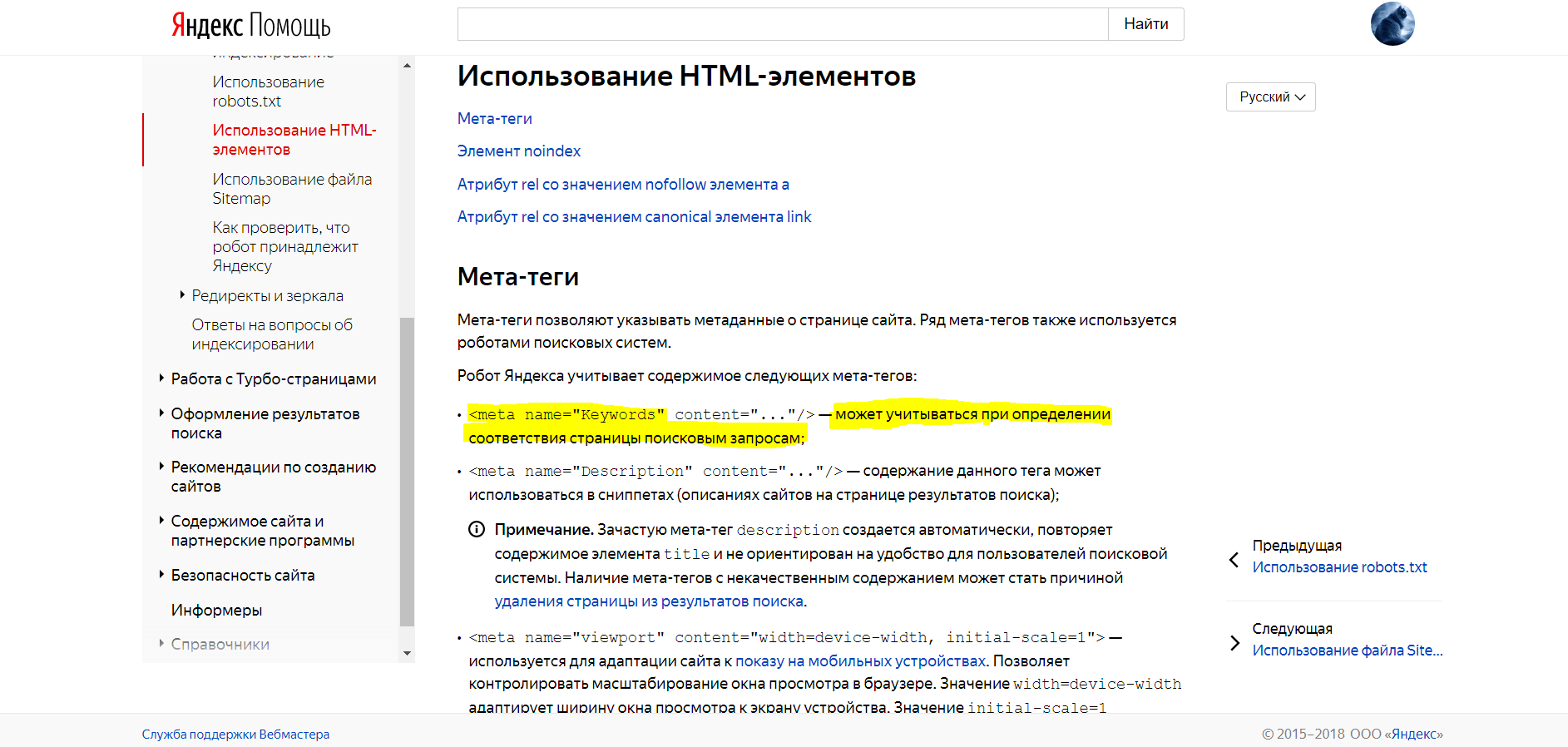Expand Редиректы и зеркала section
This screenshot has height=747, width=1568.
(x=182, y=294)
